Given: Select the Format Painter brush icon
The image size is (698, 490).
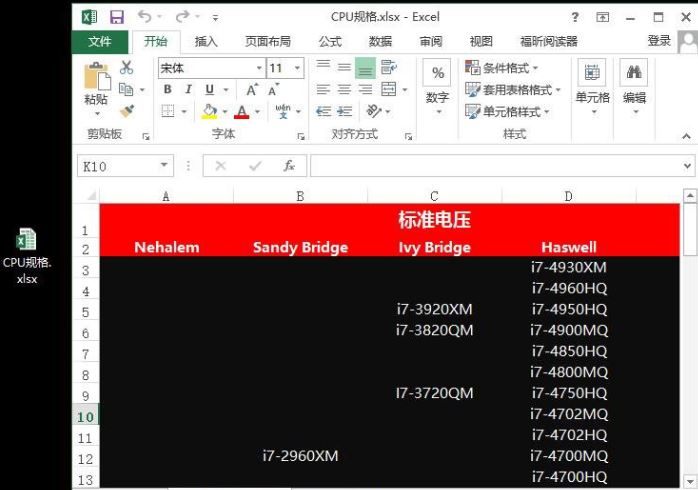Looking at the screenshot, I should point(127,111).
